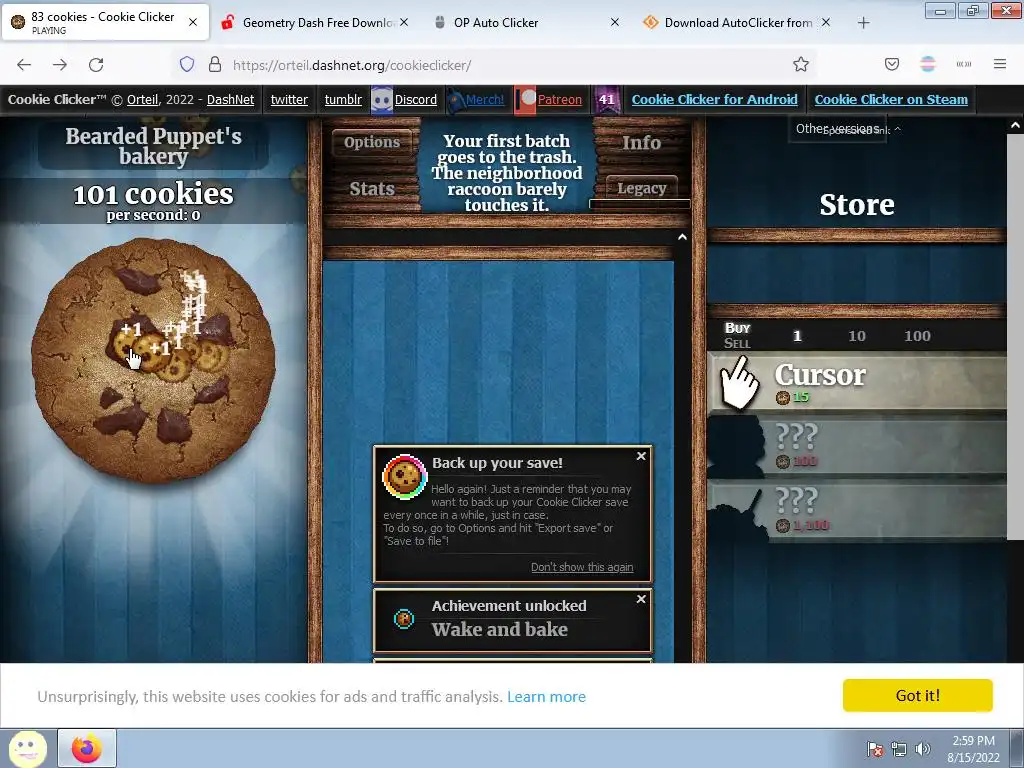Open the Patreon link
This screenshot has height=768, width=1024.
[x=560, y=99]
